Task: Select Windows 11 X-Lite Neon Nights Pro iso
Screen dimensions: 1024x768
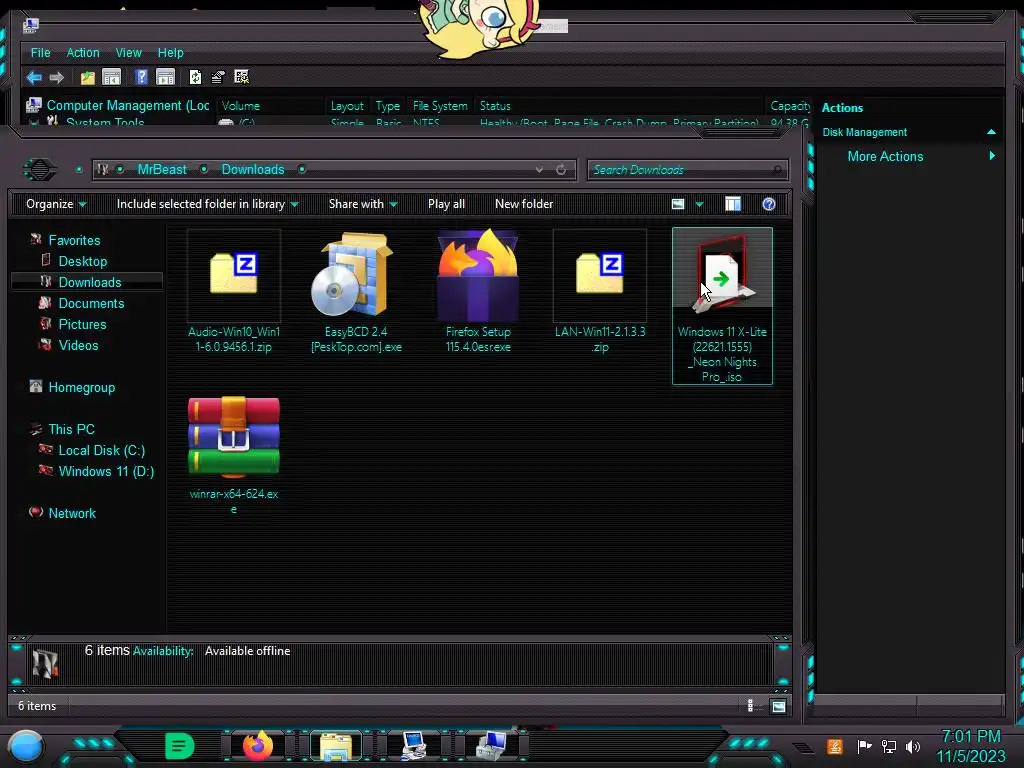Action: point(722,306)
